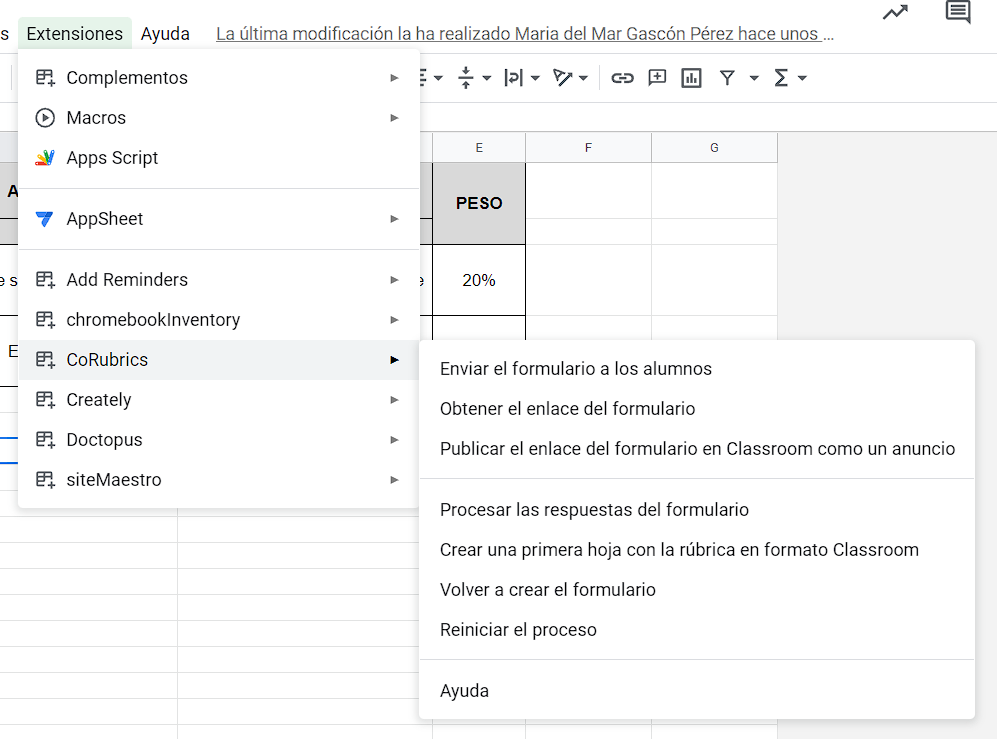The image size is (997, 739).
Task: Open the text rotation dropdown
Action: (570, 78)
